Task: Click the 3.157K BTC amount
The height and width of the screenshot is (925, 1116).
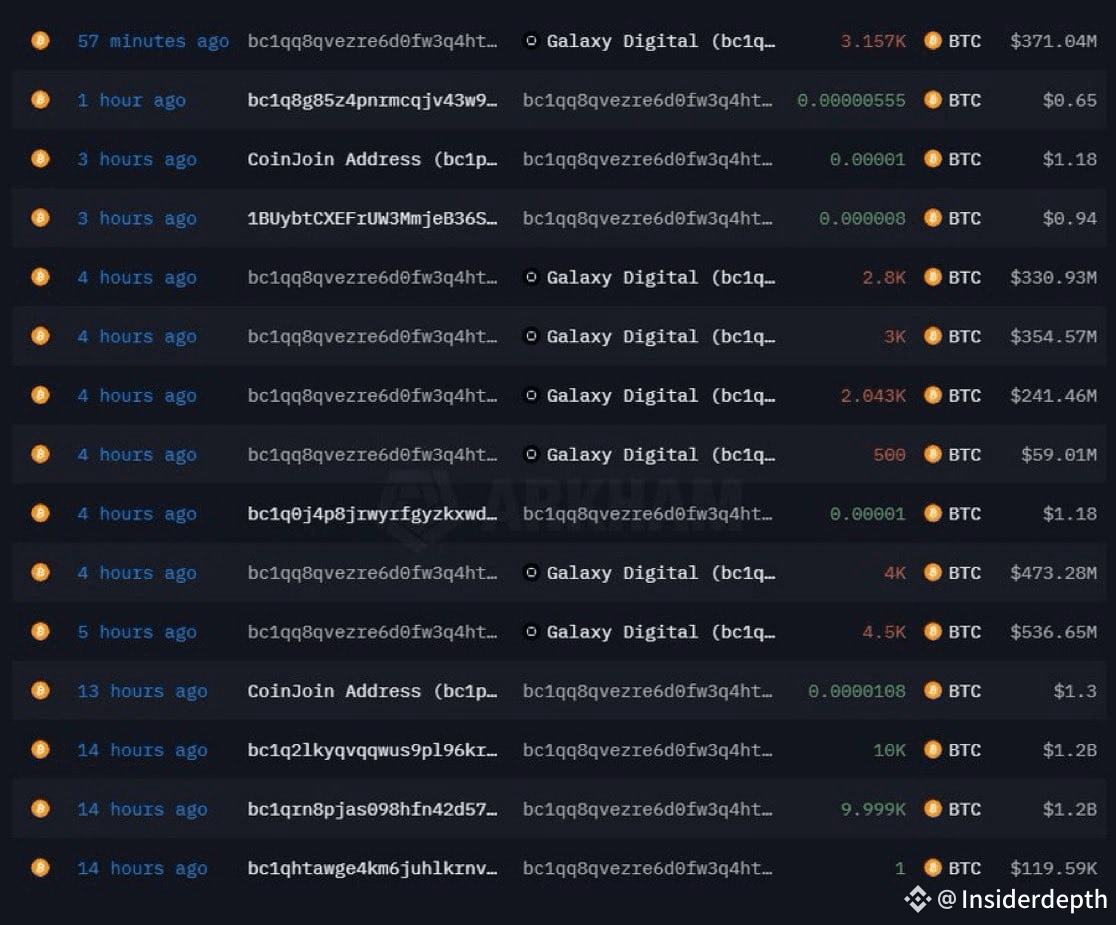Action: [x=873, y=41]
